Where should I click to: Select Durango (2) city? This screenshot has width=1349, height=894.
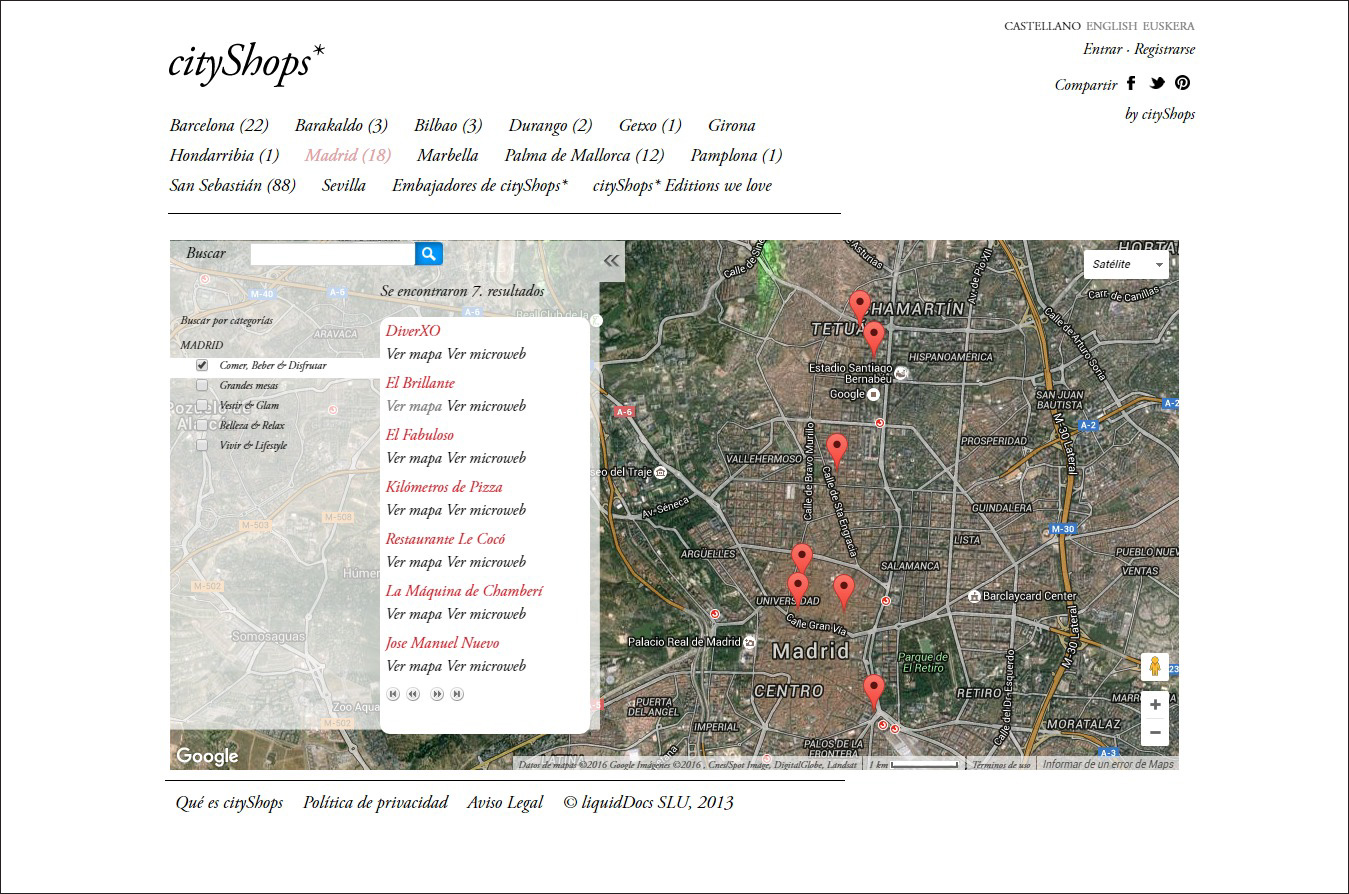[x=550, y=125]
